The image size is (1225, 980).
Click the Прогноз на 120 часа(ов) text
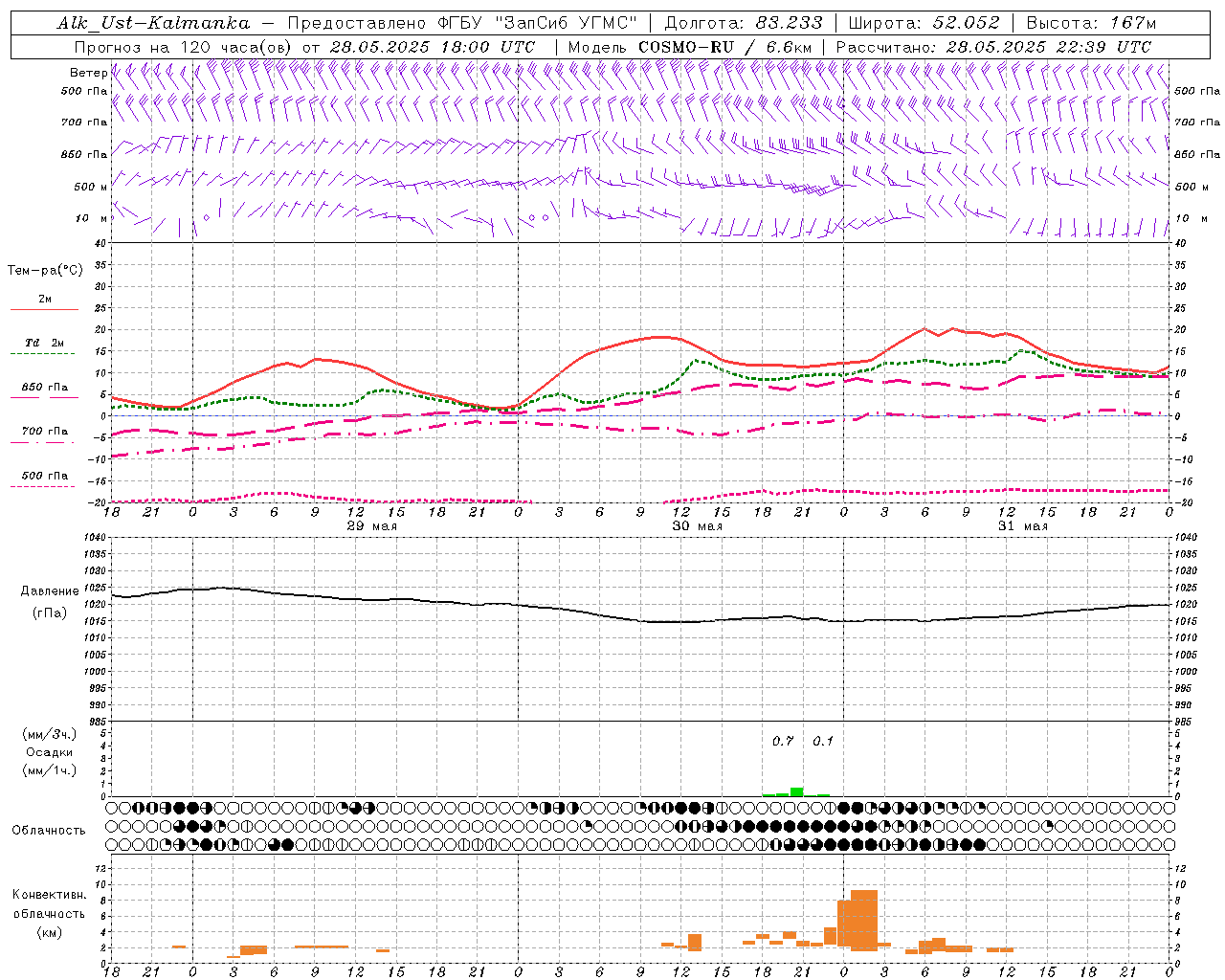tap(184, 47)
